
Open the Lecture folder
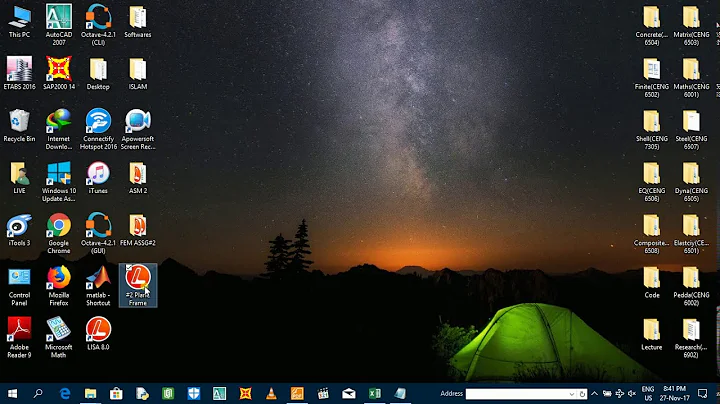point(652,334)
